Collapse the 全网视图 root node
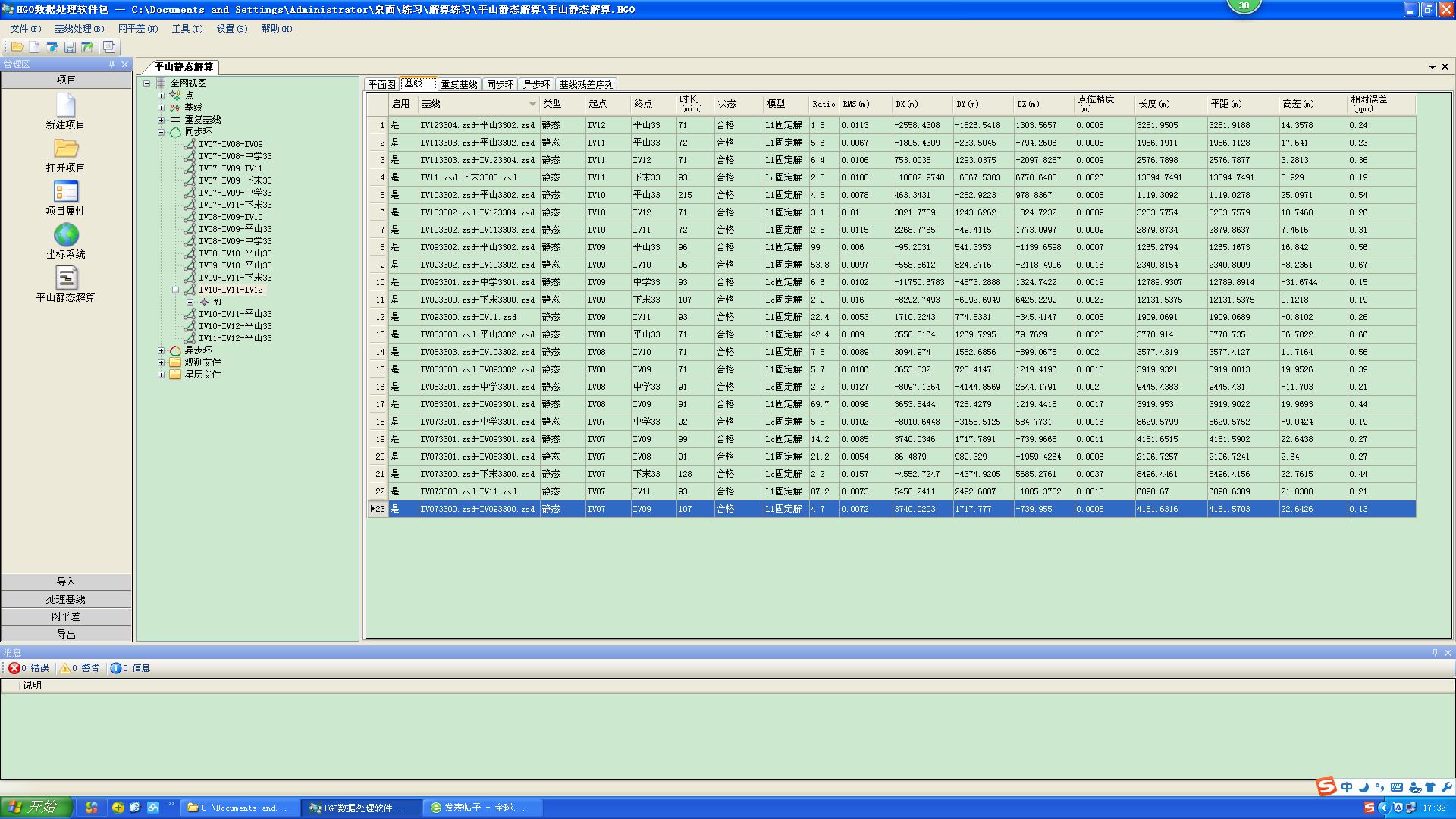This screenshot has height=819, width=1456. (x=146, y=83)
